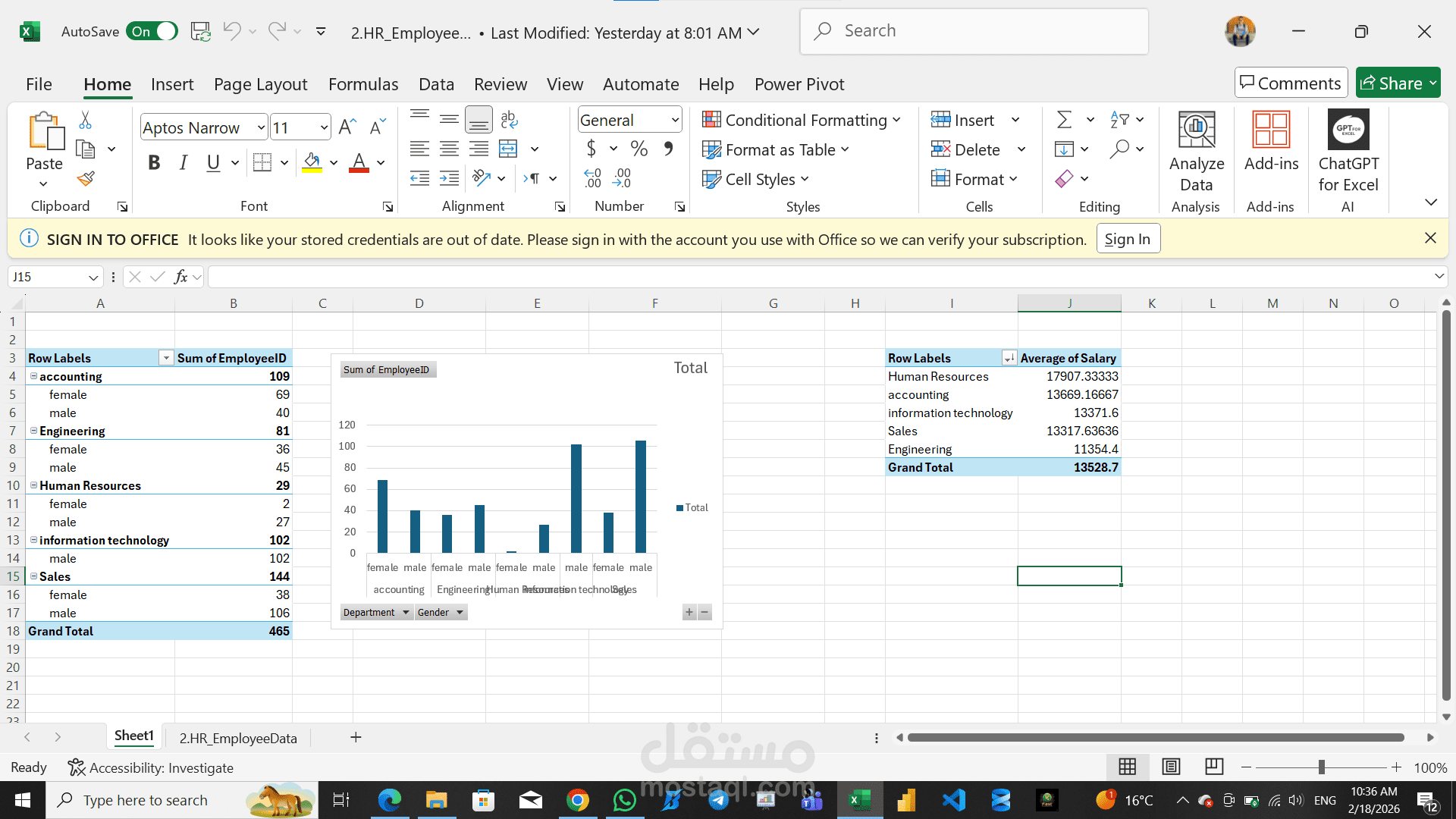Open the Format Painter
Viewport: 1456px width, 819px height.
click(85, 179)
